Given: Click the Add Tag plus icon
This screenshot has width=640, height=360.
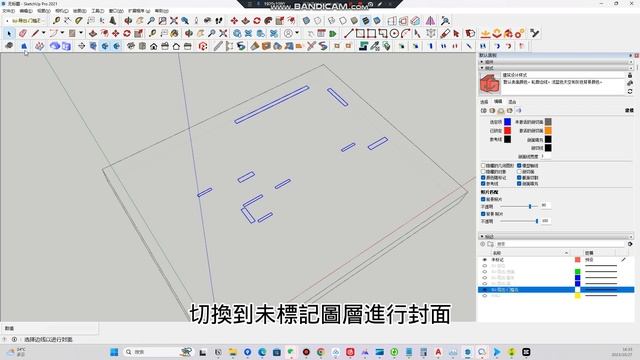Looking at the screenshot, I should tap(483, 244).
